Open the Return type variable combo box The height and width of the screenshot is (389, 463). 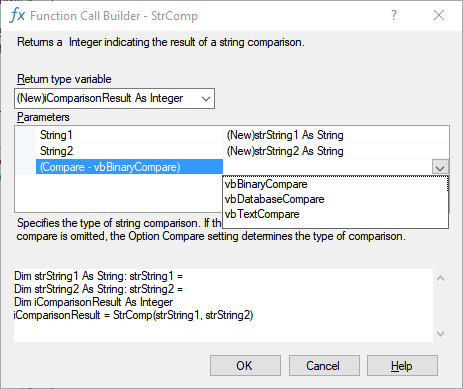(114, 98)
